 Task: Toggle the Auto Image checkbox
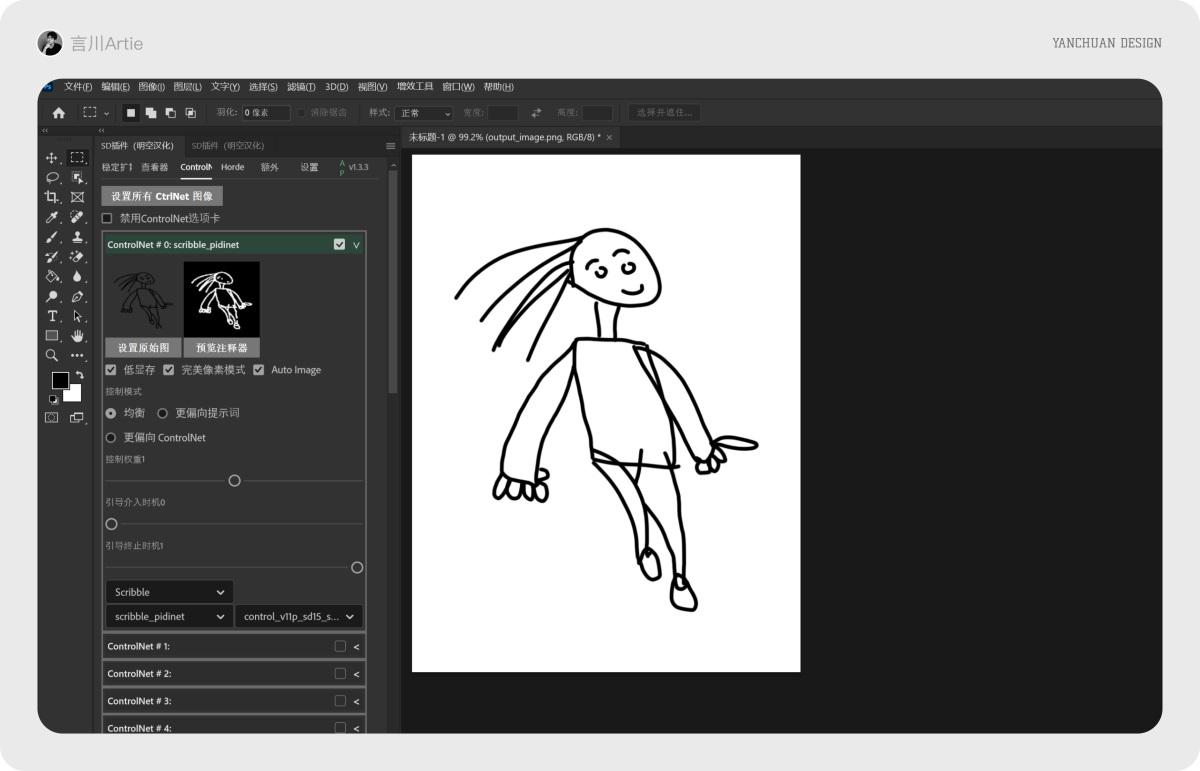[x=259, y=370]
